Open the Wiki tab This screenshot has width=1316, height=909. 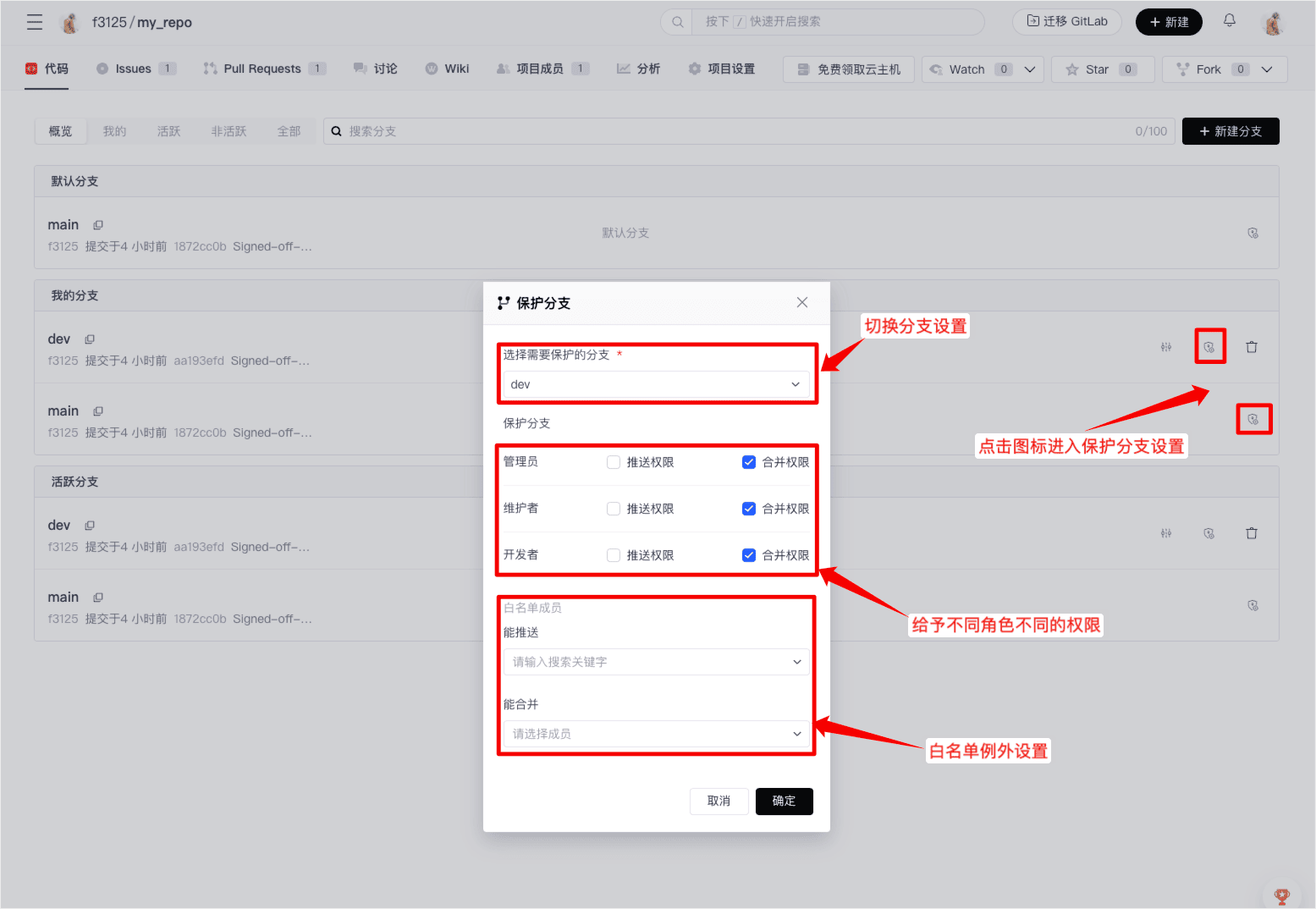click(448, 69)
